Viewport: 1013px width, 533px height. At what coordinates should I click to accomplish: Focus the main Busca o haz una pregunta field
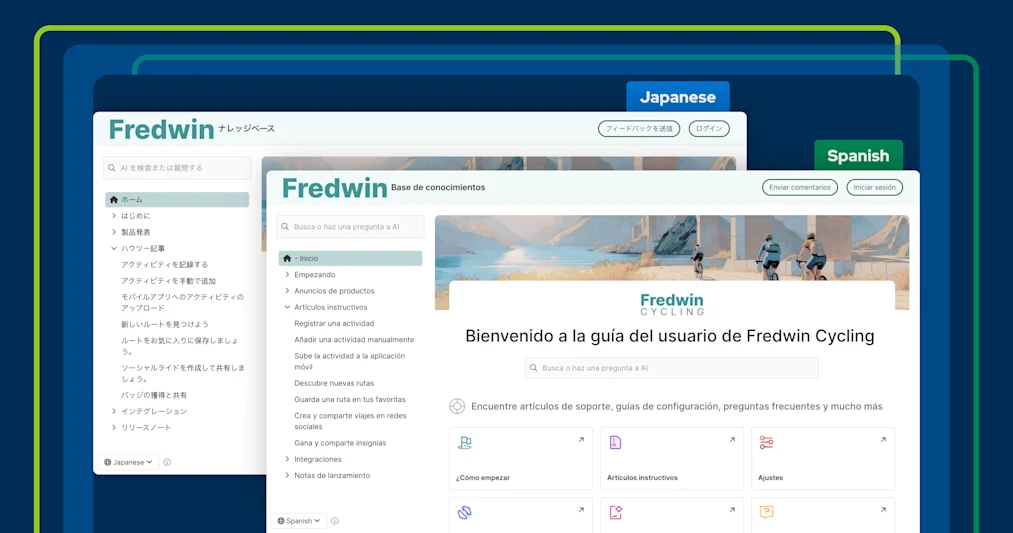tap(672, 368)
